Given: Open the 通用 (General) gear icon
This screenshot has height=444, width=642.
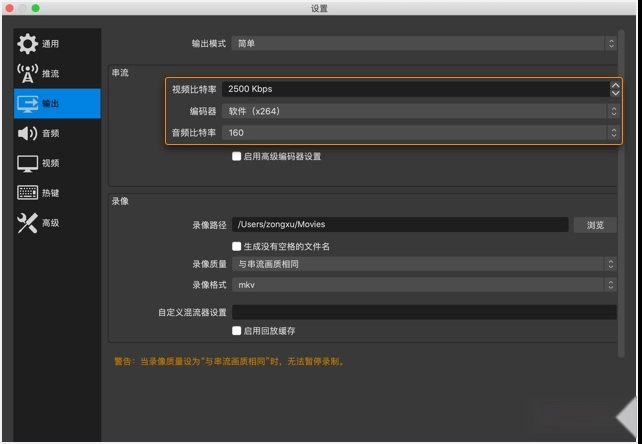Looking at the screenshot, I should coord(28,44).
